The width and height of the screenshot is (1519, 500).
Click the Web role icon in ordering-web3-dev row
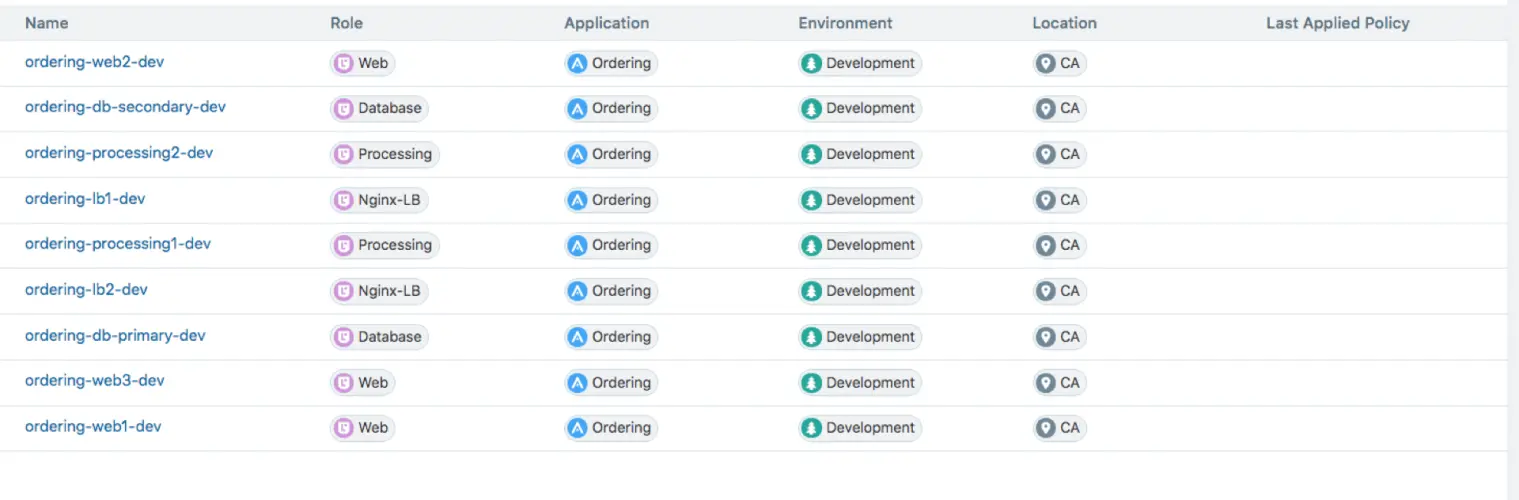coord(344,383)
